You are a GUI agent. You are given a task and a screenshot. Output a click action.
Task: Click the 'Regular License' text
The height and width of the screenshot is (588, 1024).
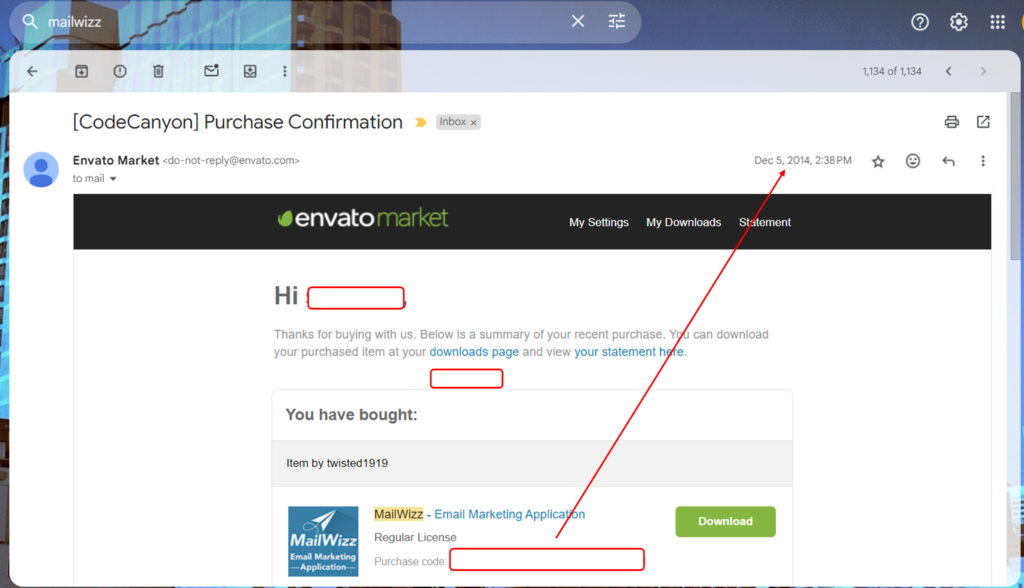415,538
